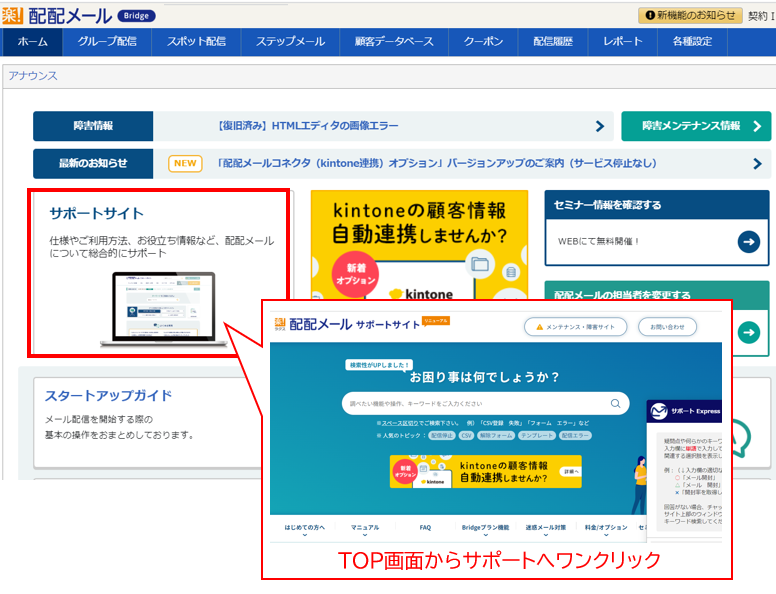Screen dimensions: 776x594
Task: Click the teal arrow in 担当者変更 card
Action: click(748, 332)
